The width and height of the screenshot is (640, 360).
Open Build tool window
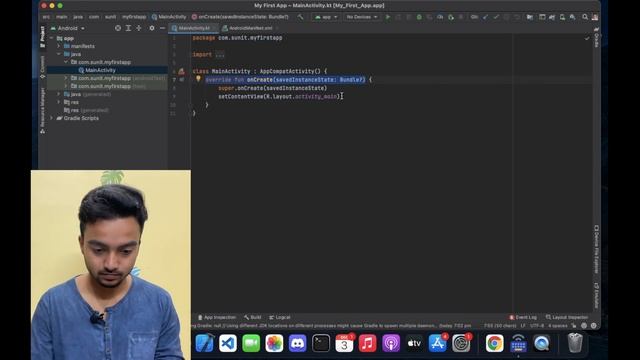tap(253, 317)
